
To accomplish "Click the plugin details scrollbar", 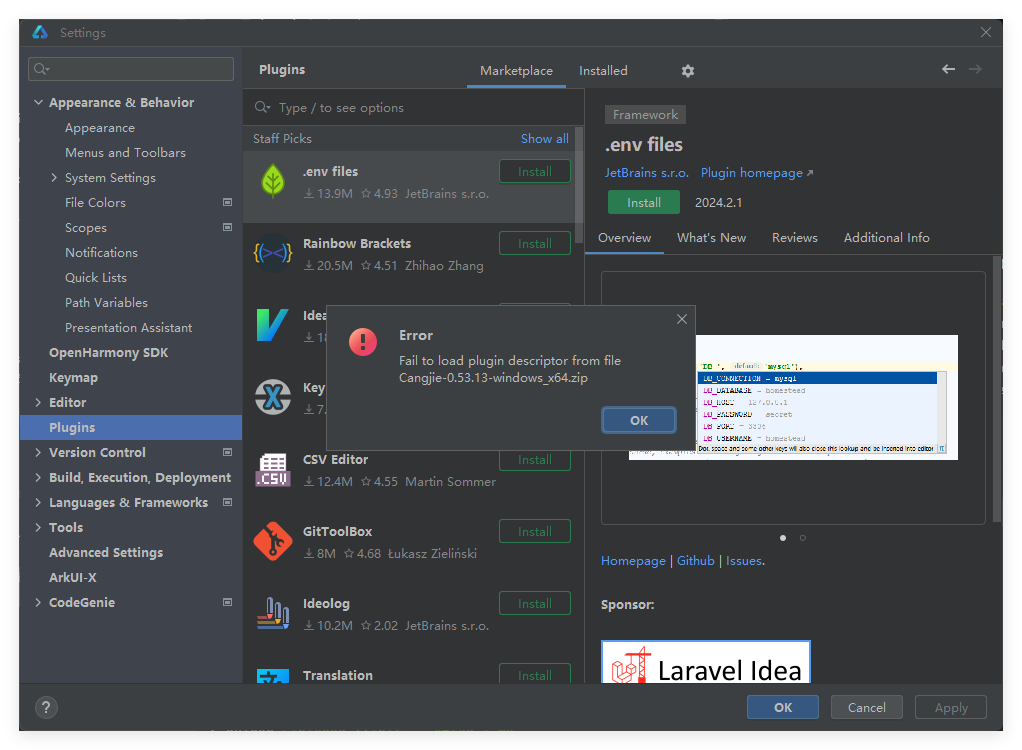I will (997, 389).
